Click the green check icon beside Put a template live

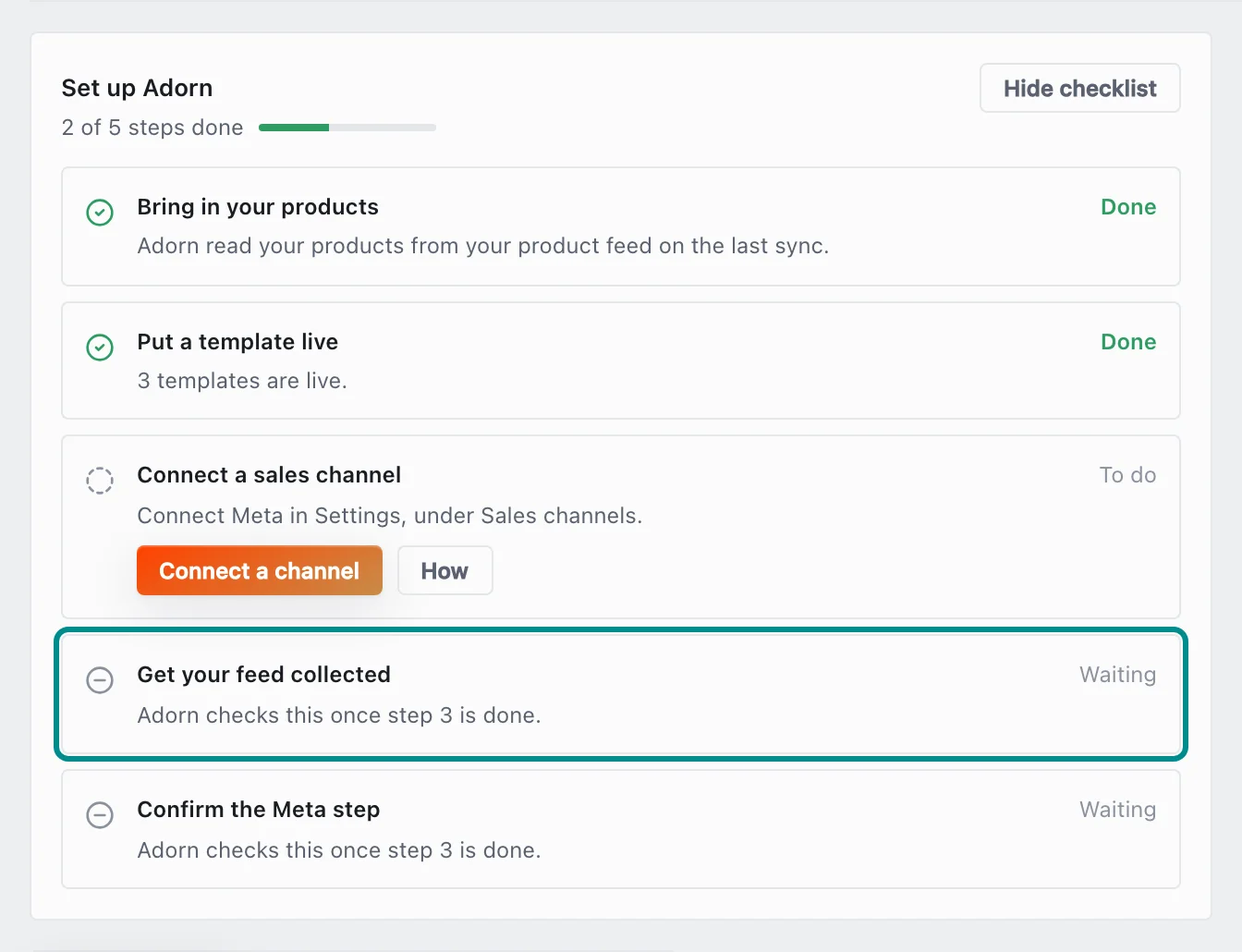click(x=100, y=348)
